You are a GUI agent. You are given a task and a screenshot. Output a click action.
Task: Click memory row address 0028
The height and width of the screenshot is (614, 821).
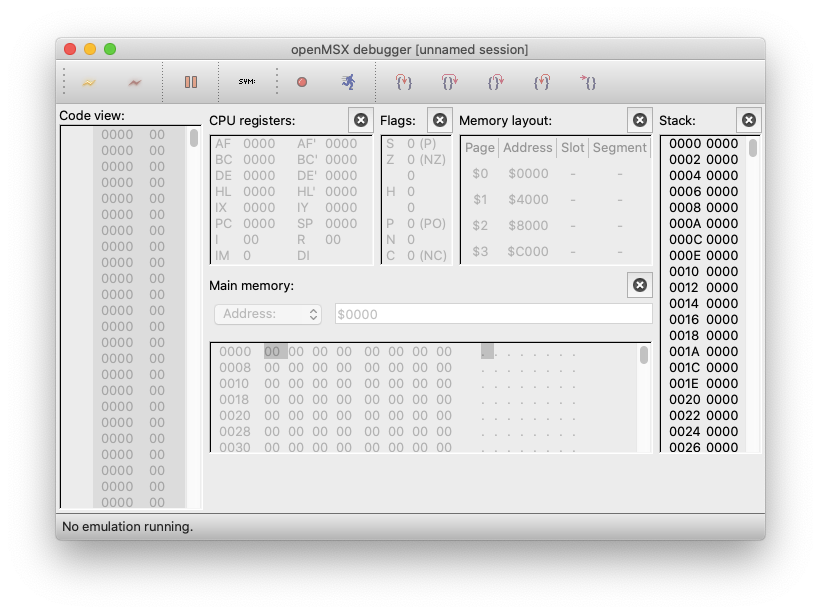point(235,432)
